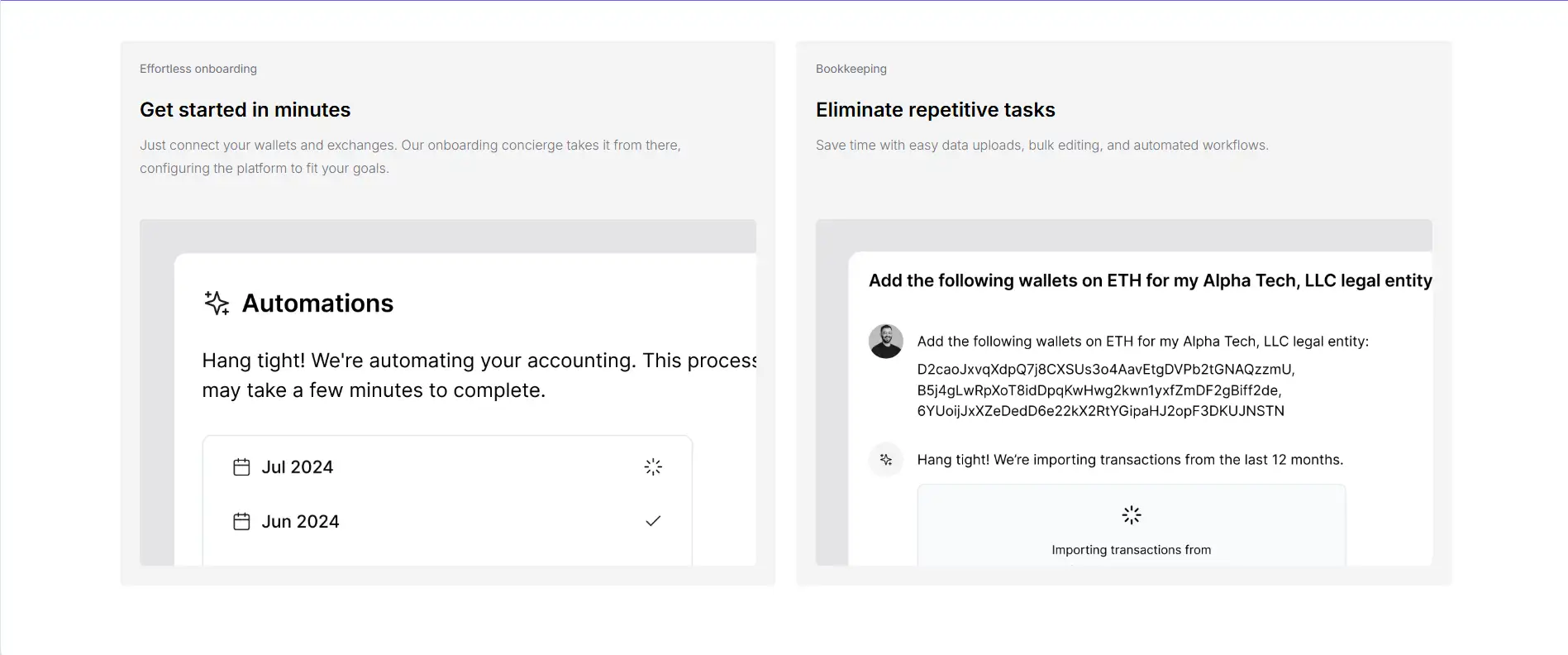Viewport: 1568px width, 655px height.
Task: Click the assistant sparkle icon beside Hang tight message
Action: pyautogui.click(x=885, y=460)
